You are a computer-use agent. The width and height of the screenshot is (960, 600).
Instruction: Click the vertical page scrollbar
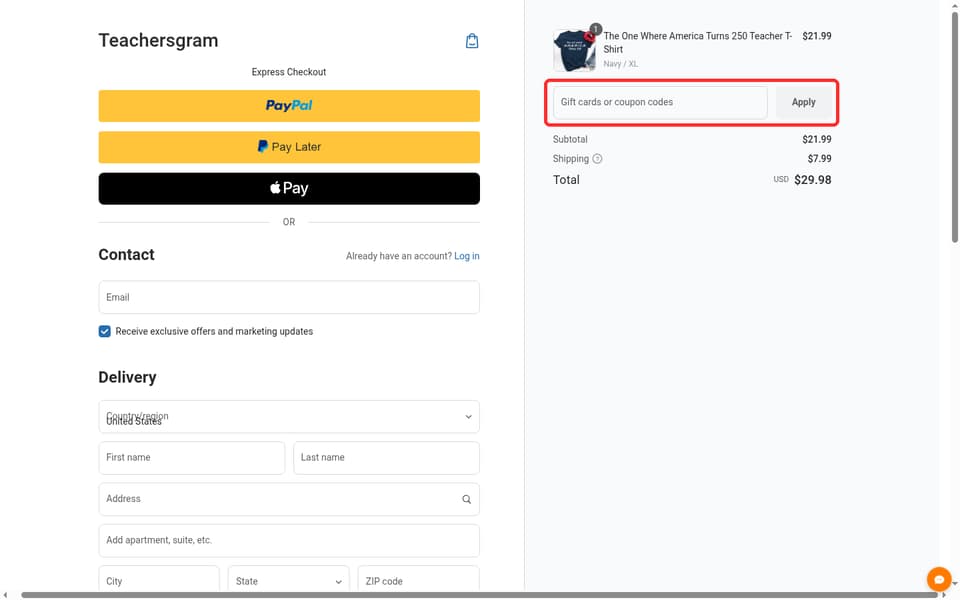[954, 129]
